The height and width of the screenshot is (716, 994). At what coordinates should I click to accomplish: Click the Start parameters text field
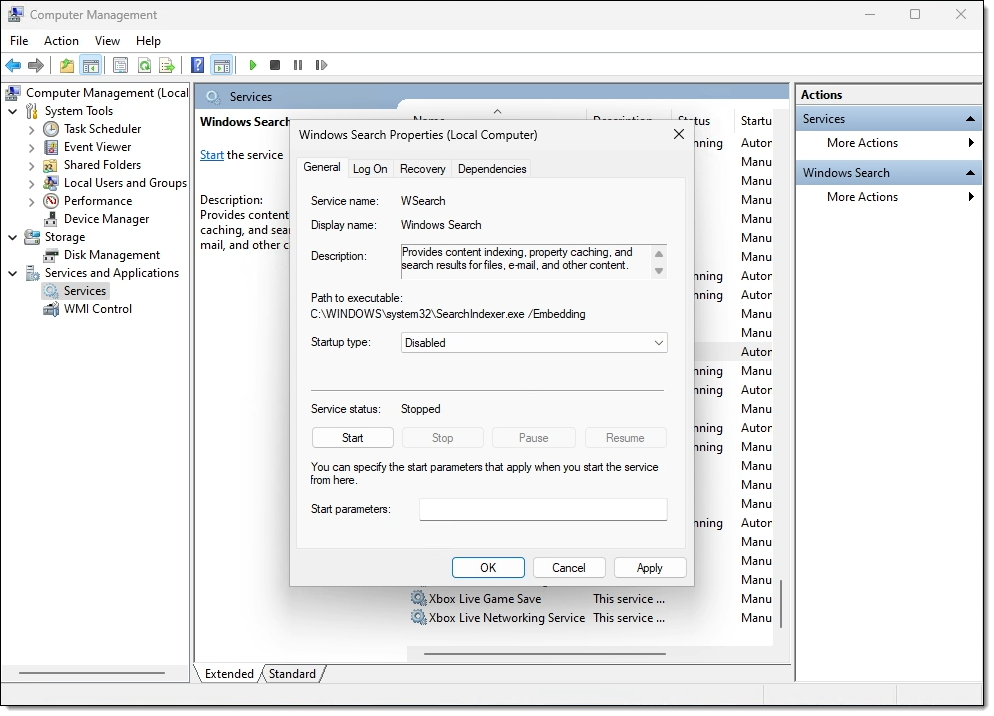[x=542, y=510]
